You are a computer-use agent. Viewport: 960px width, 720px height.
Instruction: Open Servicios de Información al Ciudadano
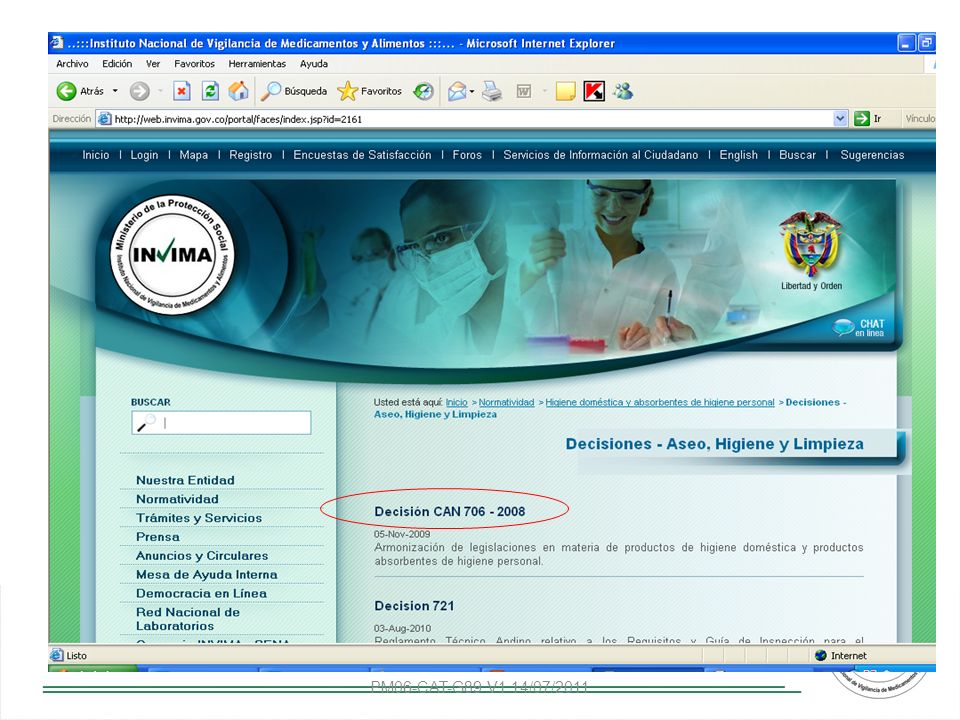[601, 155]
